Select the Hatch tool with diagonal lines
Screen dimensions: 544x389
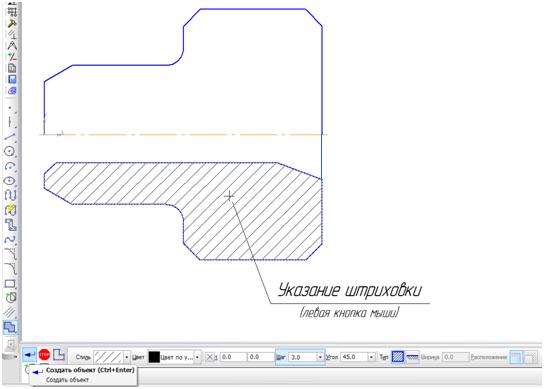10,312
